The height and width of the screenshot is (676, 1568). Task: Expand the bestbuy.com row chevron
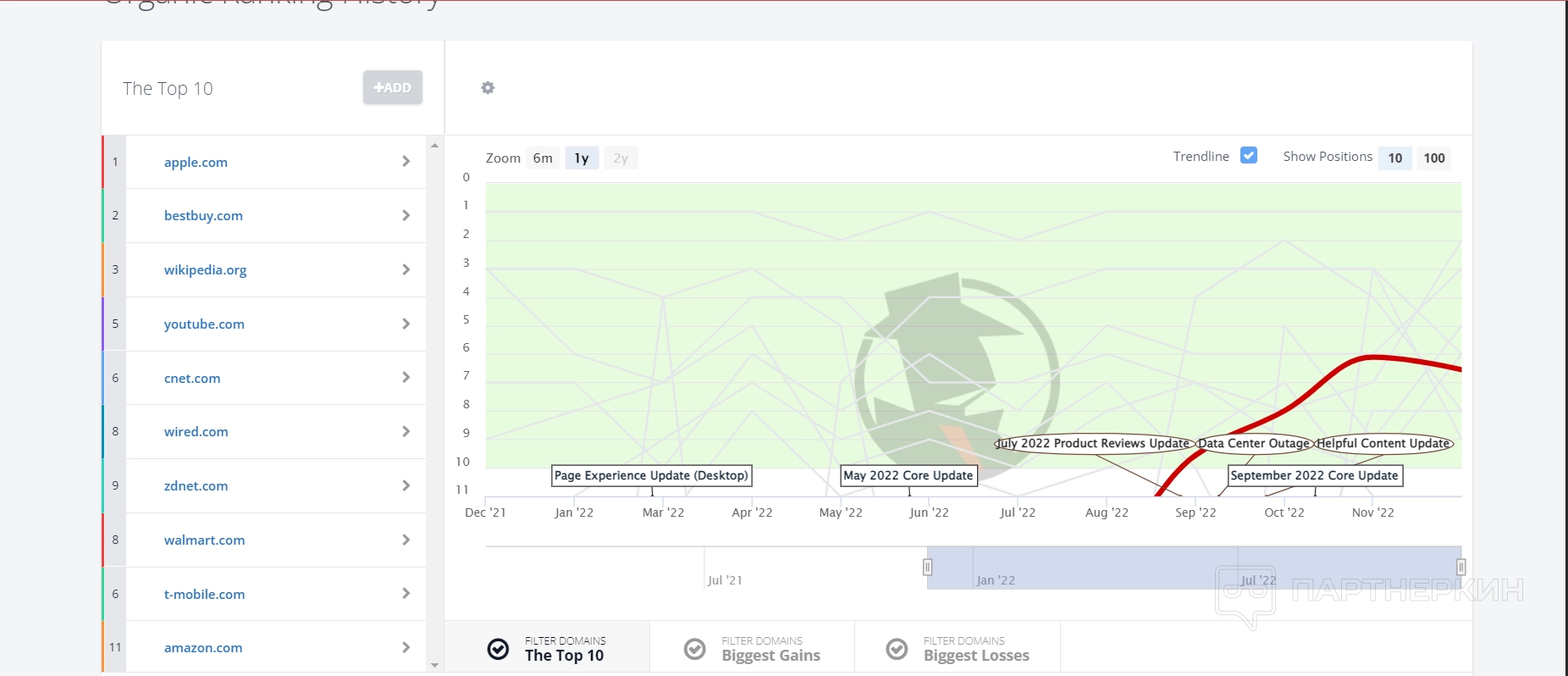coord(406,215)
